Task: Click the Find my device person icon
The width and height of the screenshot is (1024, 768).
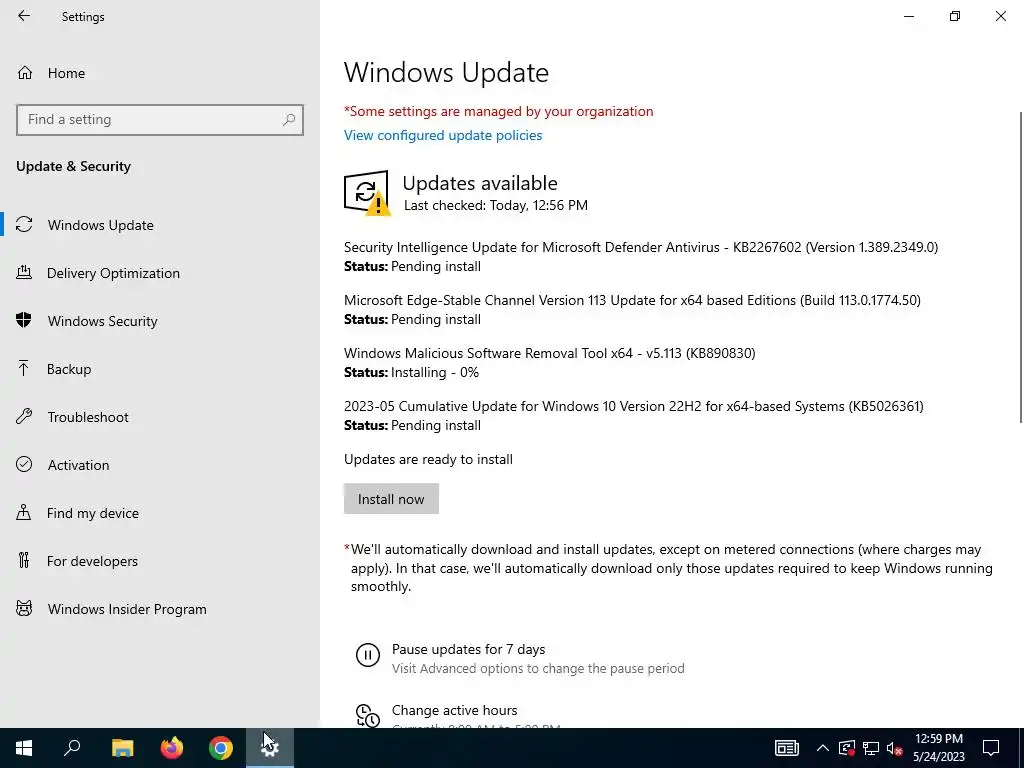Action: [24, 512]
